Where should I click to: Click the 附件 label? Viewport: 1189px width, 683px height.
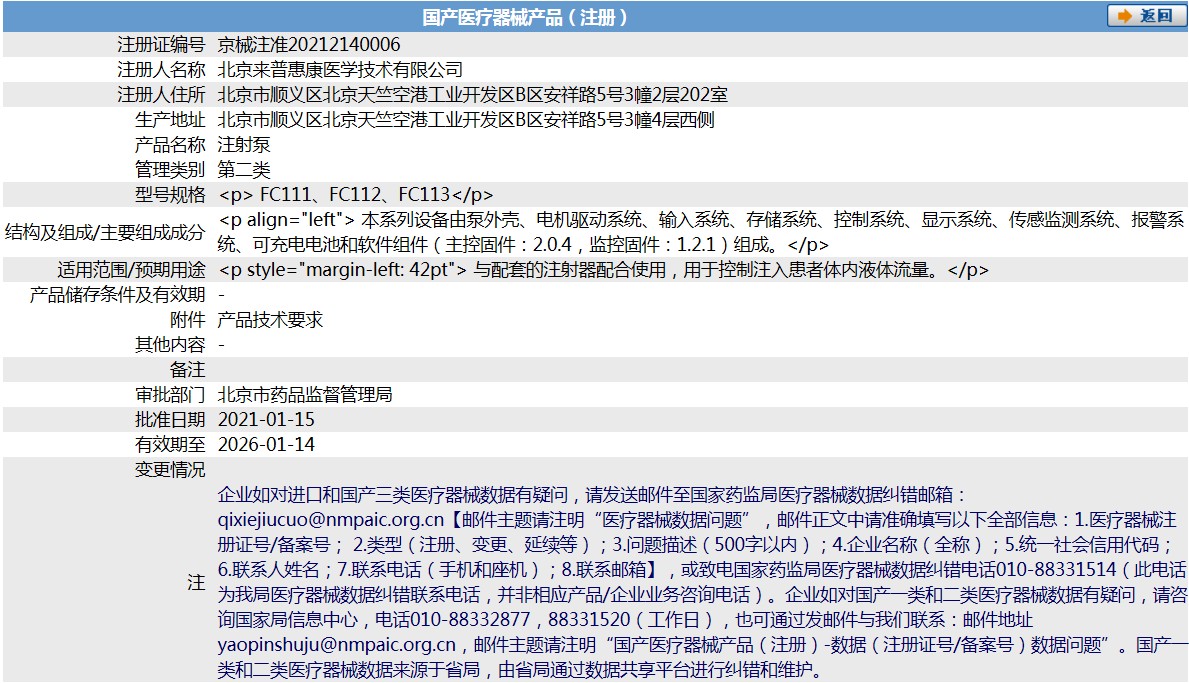pos(187,320)
